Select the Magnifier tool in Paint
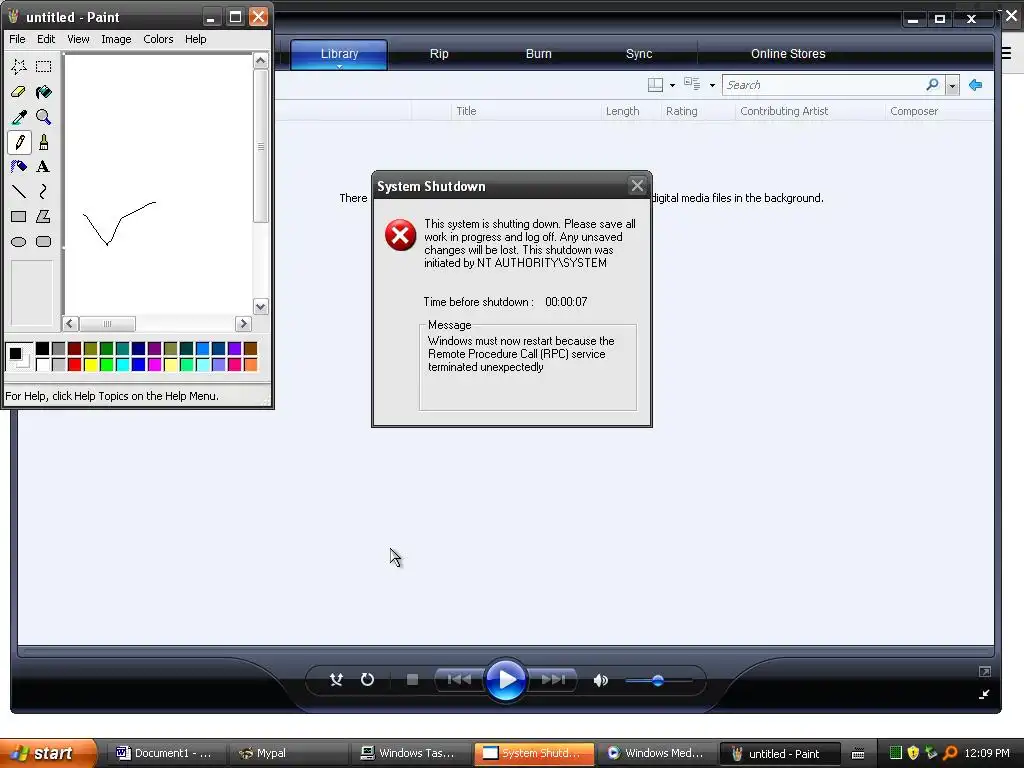This screenshot has width=1024, height=768. coord(44,117)
